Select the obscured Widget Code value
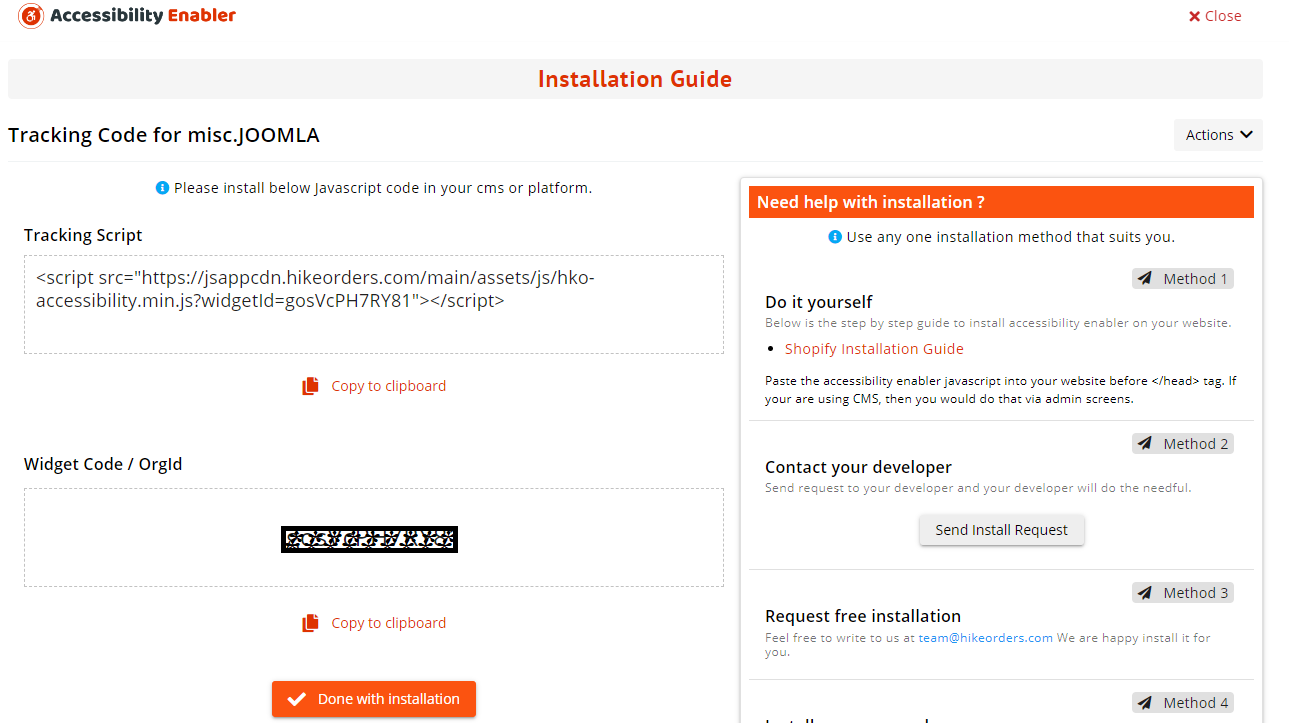This screenshot has width=1289, height=723. [369, 540]
